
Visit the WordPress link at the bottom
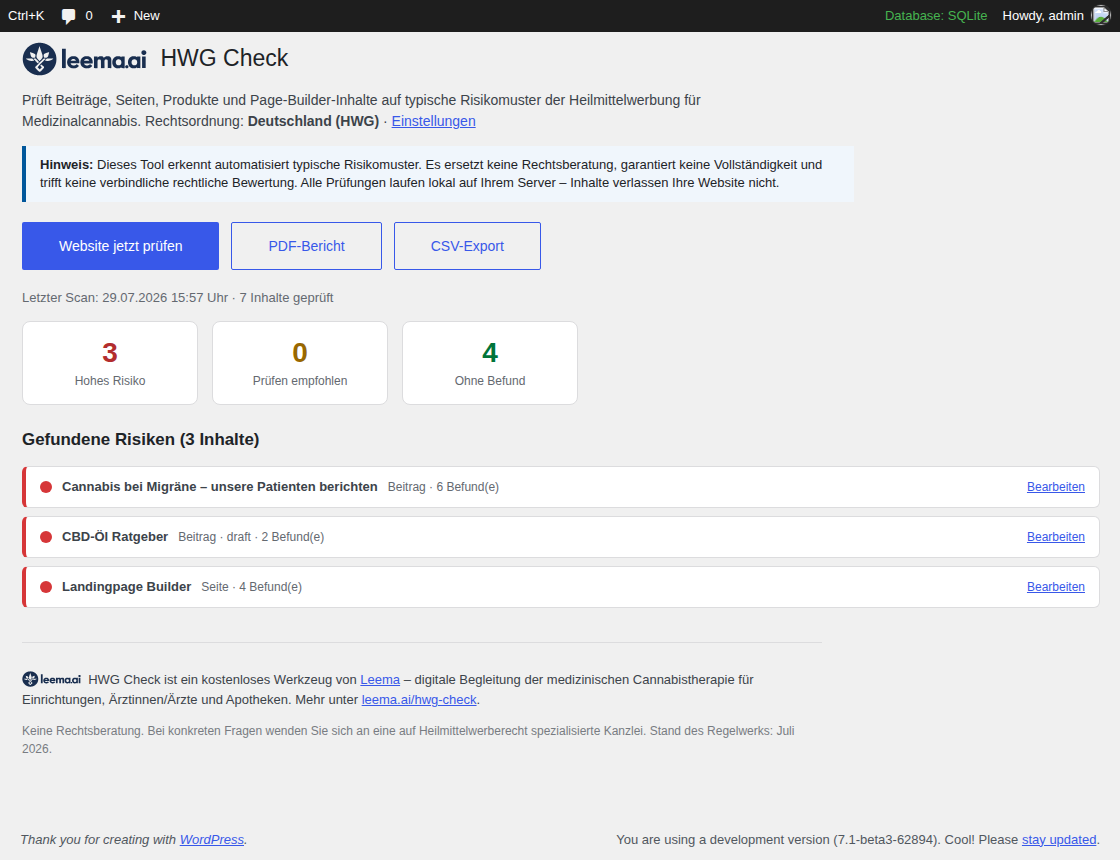211,839
